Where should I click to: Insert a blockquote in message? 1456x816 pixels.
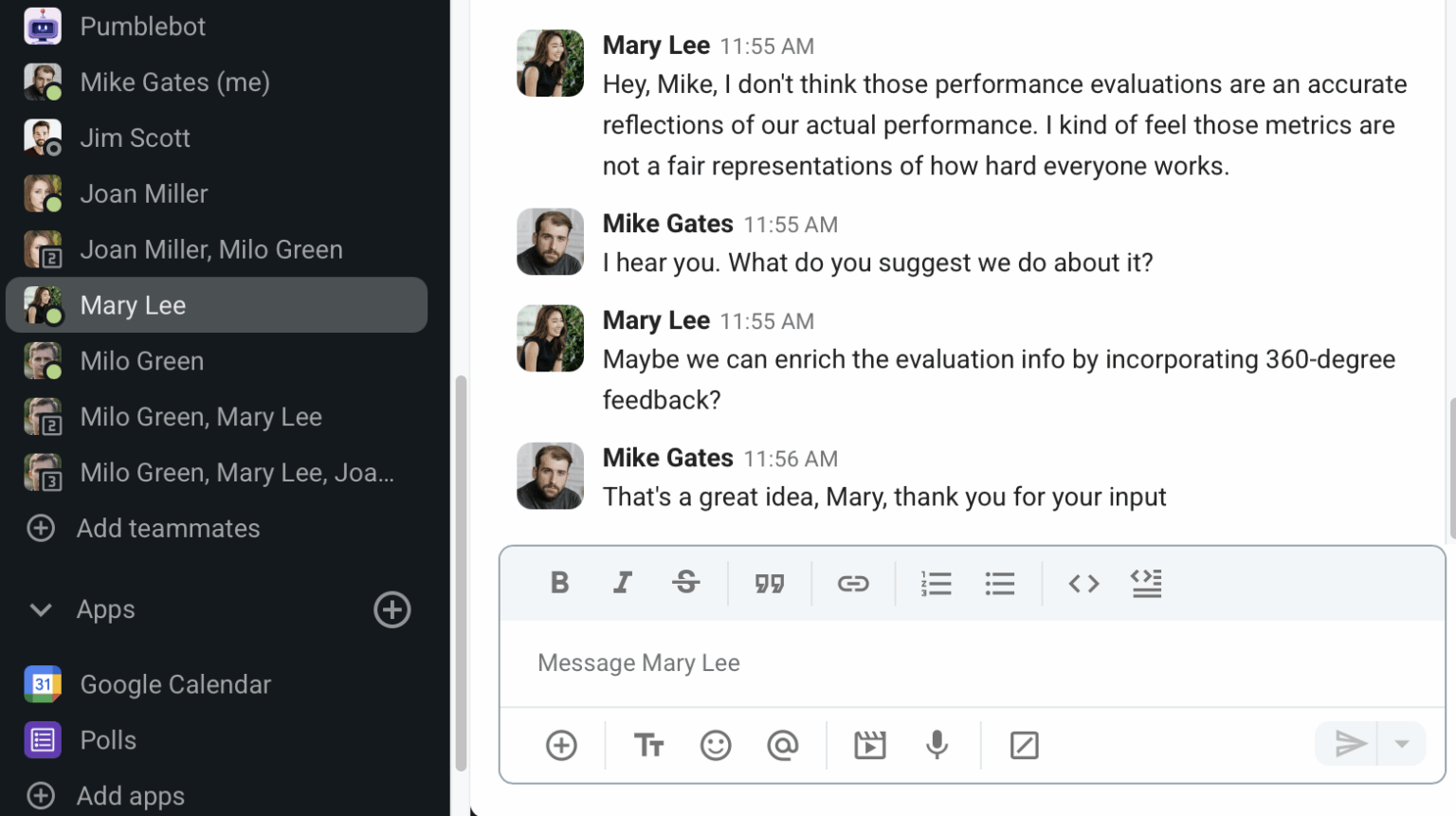tap(770, 583)
